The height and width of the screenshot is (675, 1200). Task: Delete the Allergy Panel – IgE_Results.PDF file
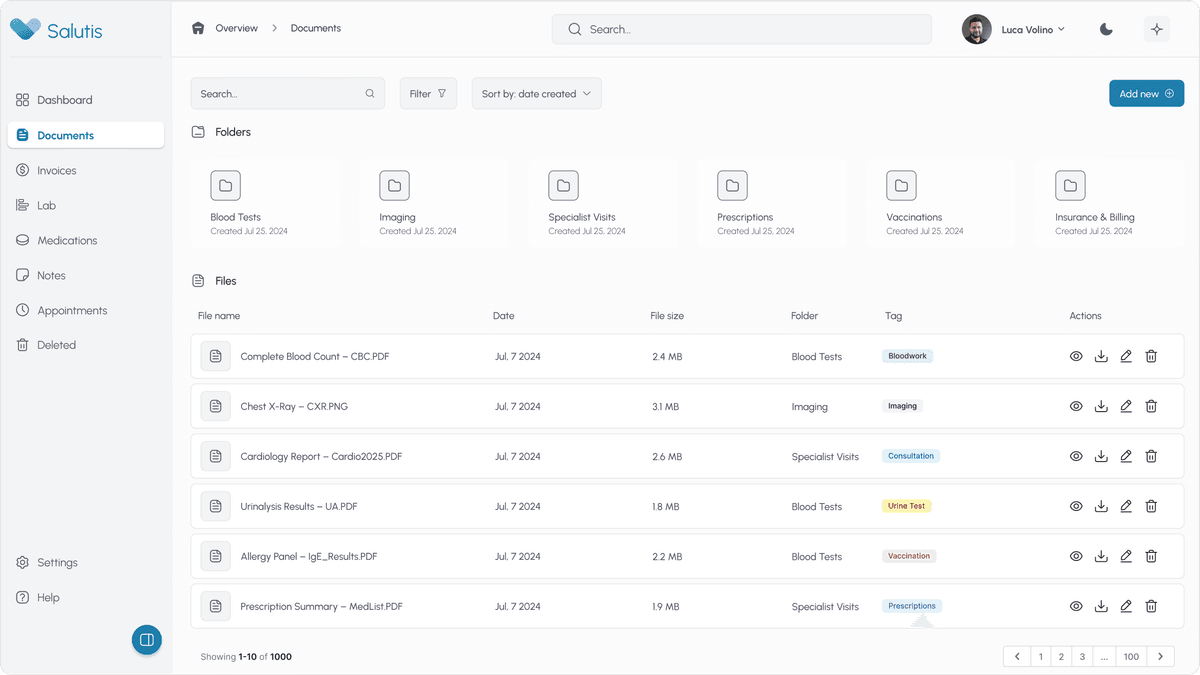[1151, 556]
